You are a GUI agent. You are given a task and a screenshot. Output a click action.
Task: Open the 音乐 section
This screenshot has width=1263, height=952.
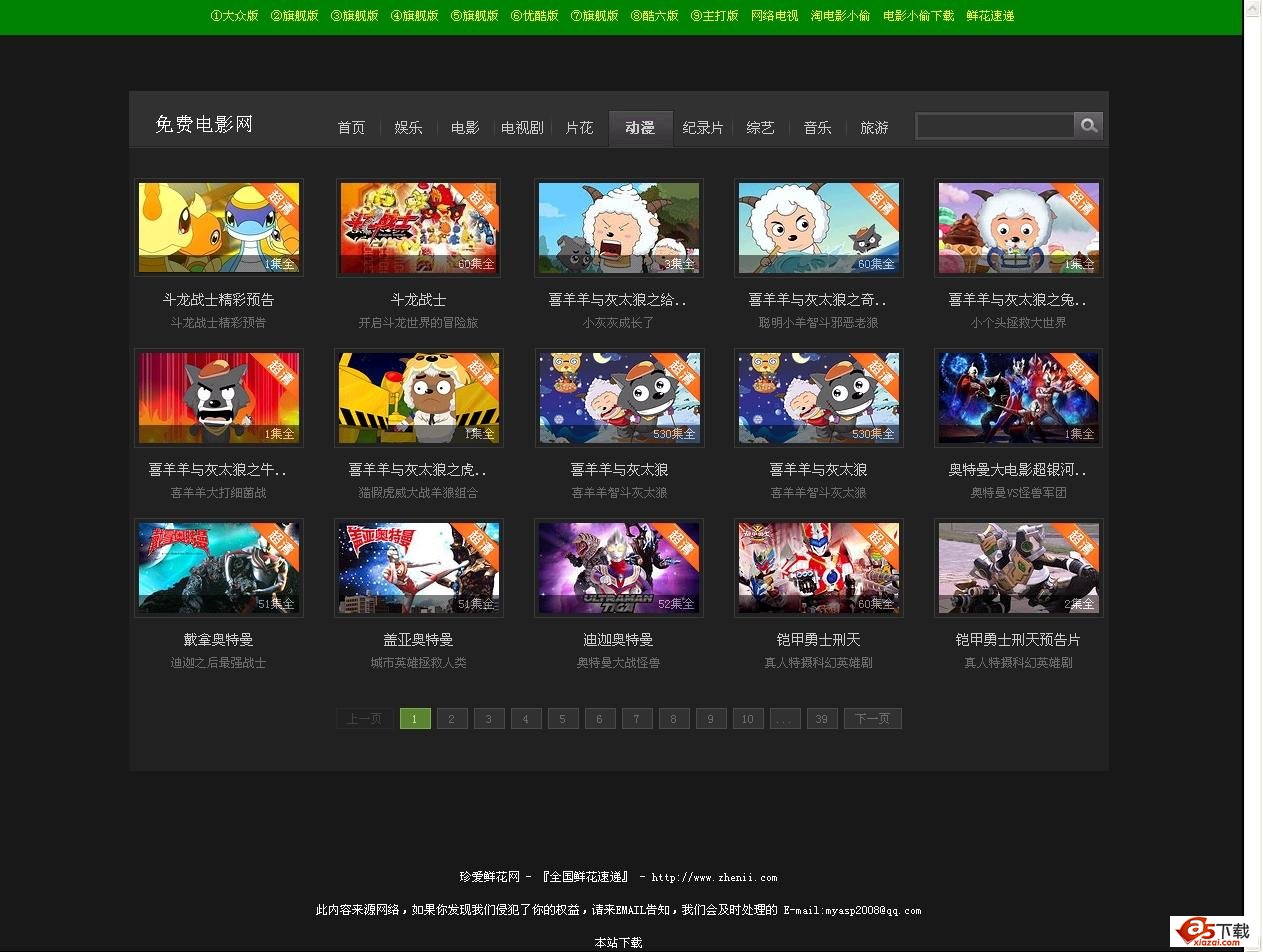(x=816, y=127)
